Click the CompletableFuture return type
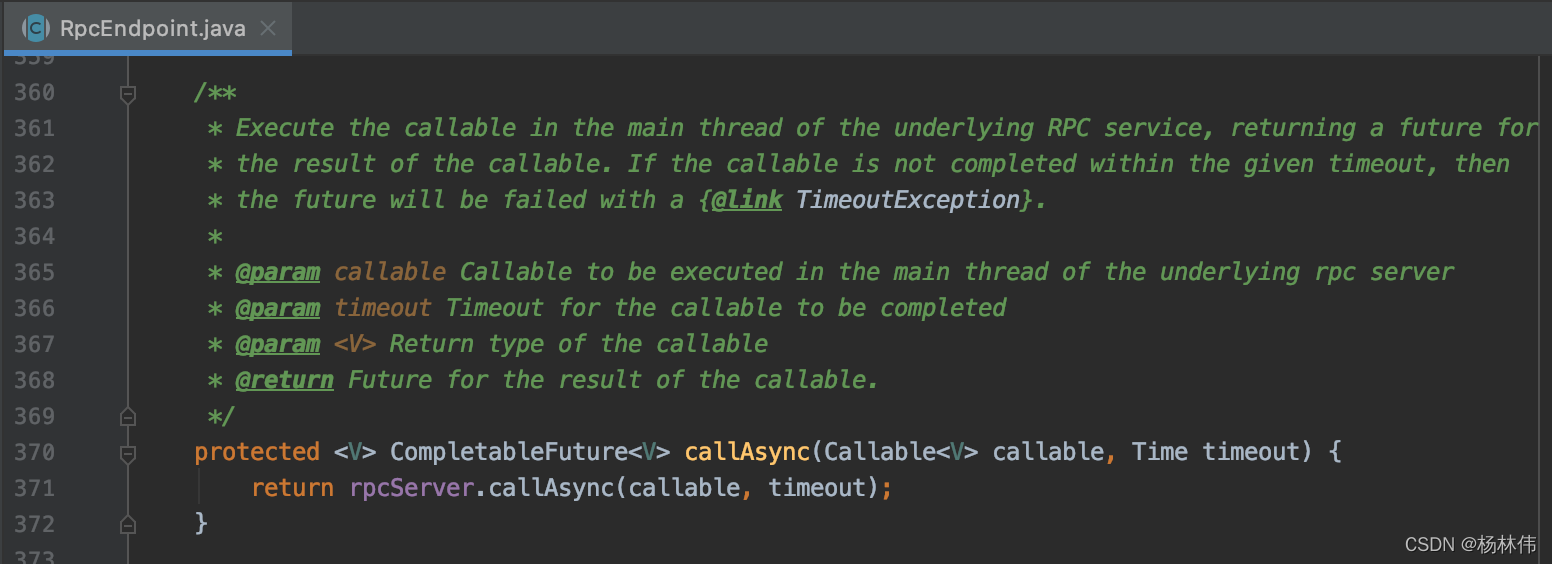The width and height of the screenshot is (1552, 564). [x=509, y=452]
